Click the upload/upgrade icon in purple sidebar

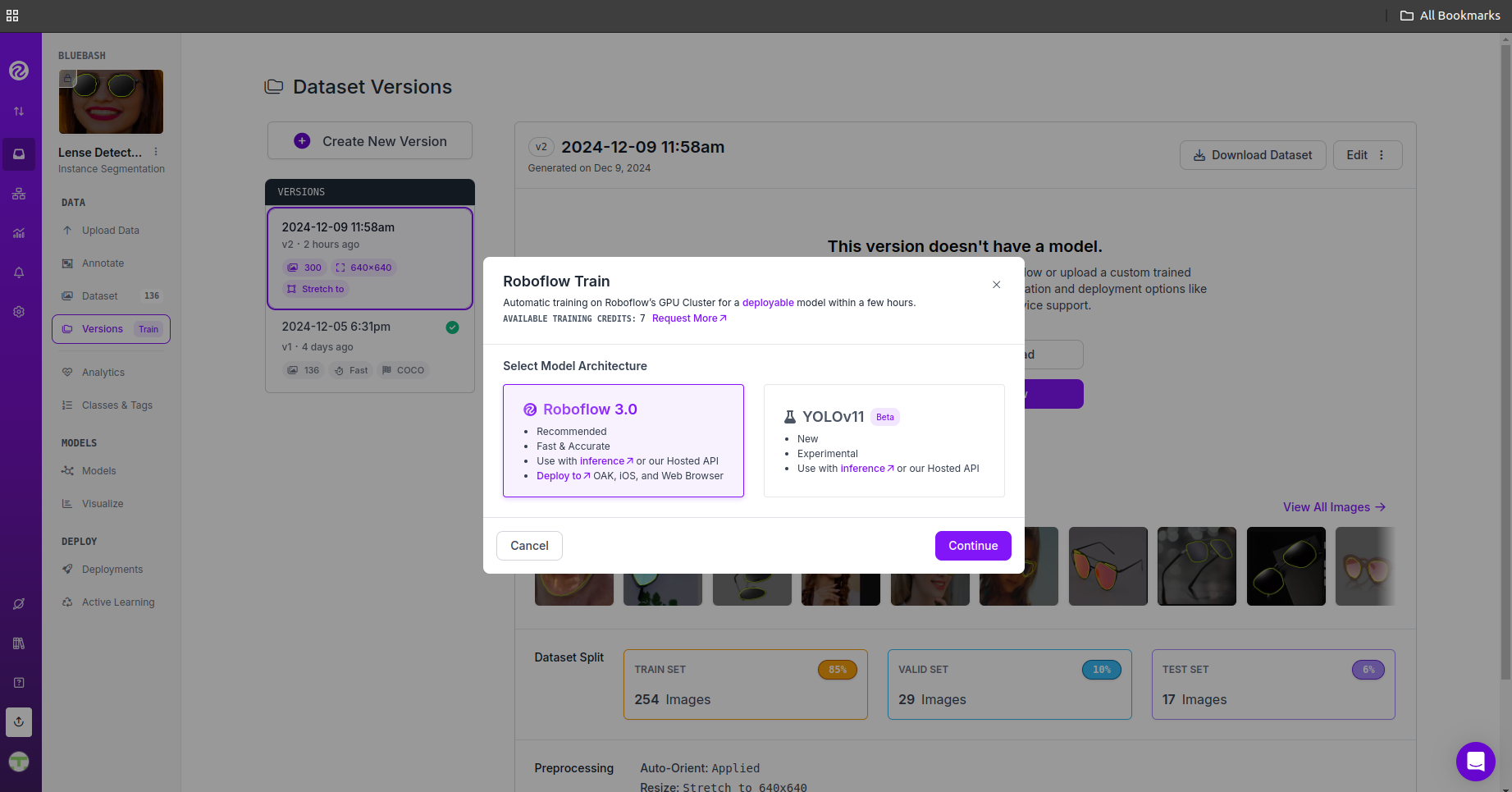coord(19,722)
